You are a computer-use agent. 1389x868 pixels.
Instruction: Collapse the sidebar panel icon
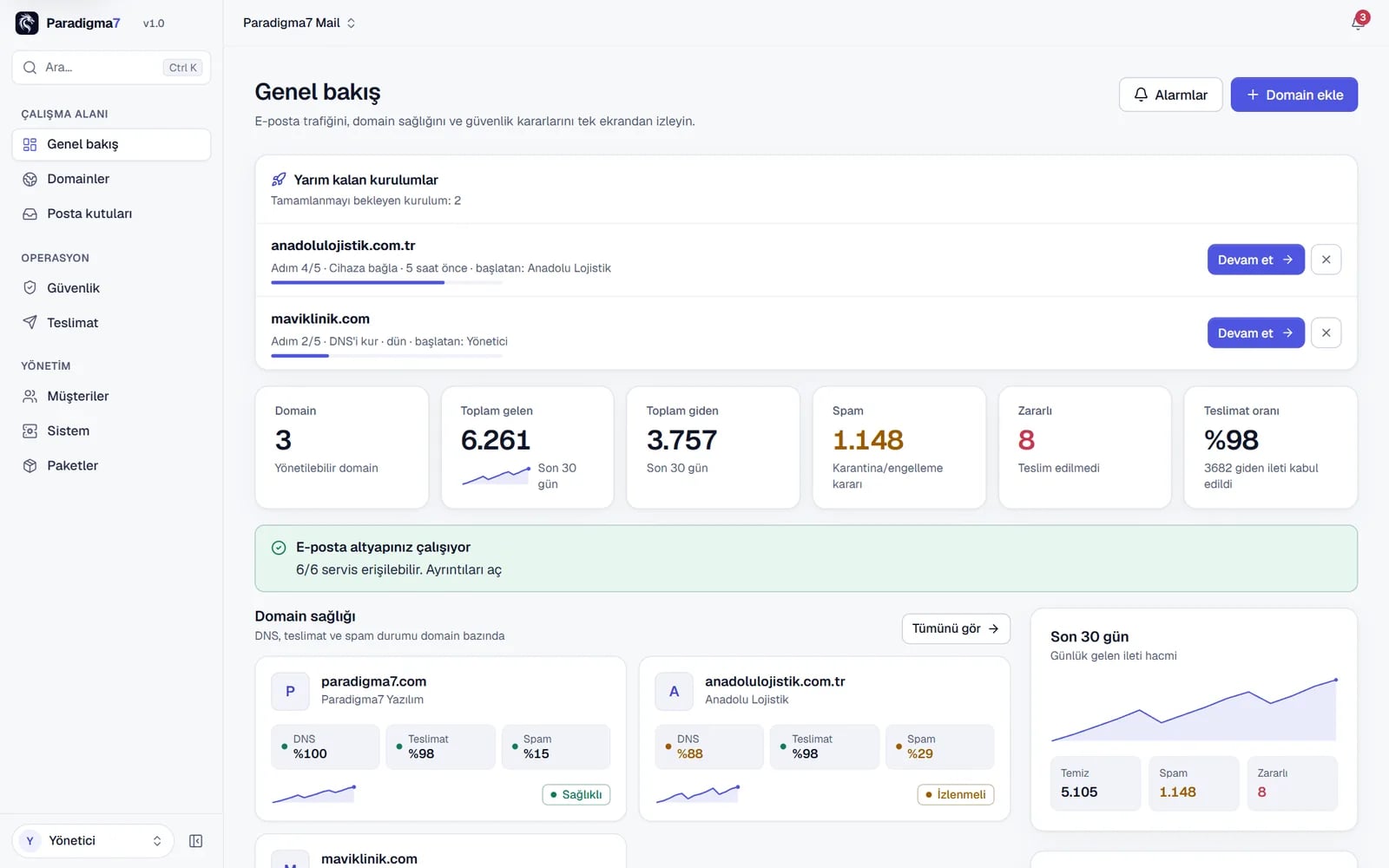(x=196, y=841)
